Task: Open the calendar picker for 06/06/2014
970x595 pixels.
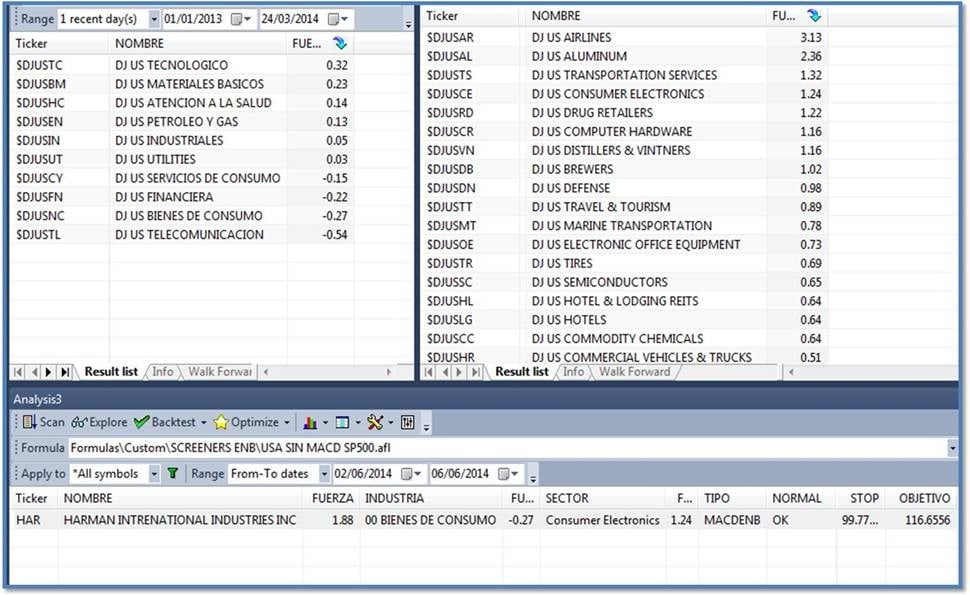Action: pos(509,474)
